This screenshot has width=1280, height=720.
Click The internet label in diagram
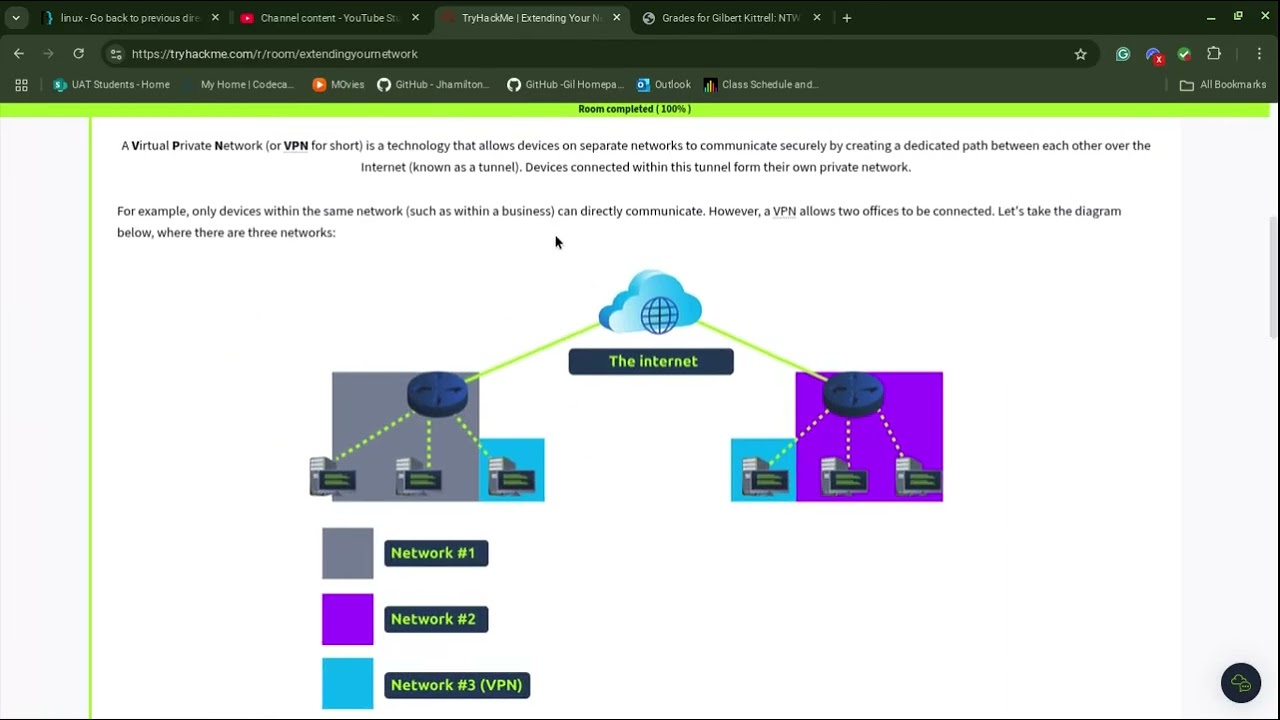pos(651,361)
